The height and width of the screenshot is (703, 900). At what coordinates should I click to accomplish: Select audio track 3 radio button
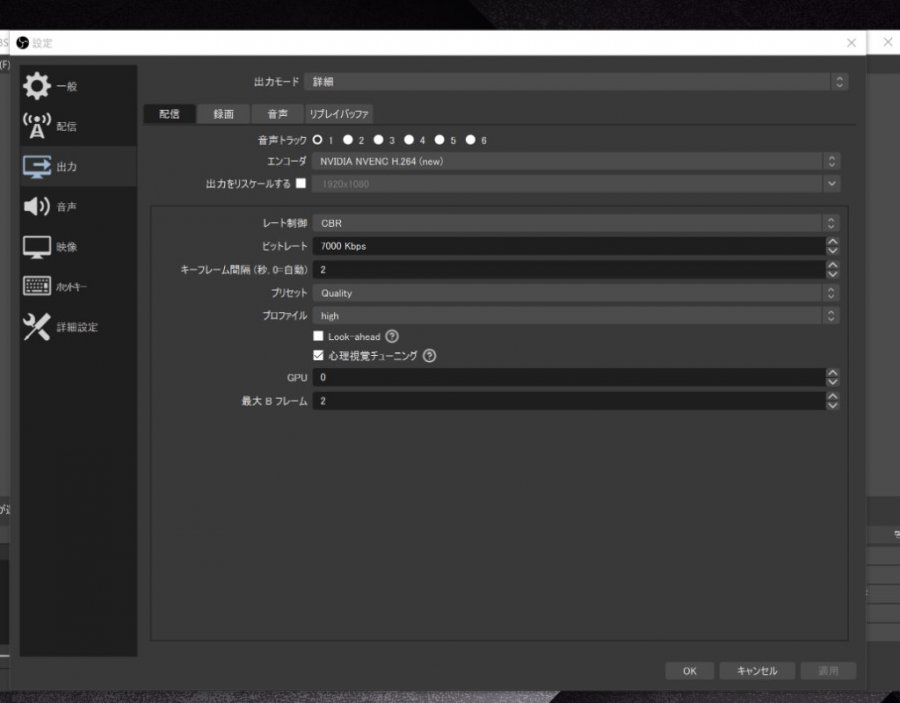tap(378, 139)
